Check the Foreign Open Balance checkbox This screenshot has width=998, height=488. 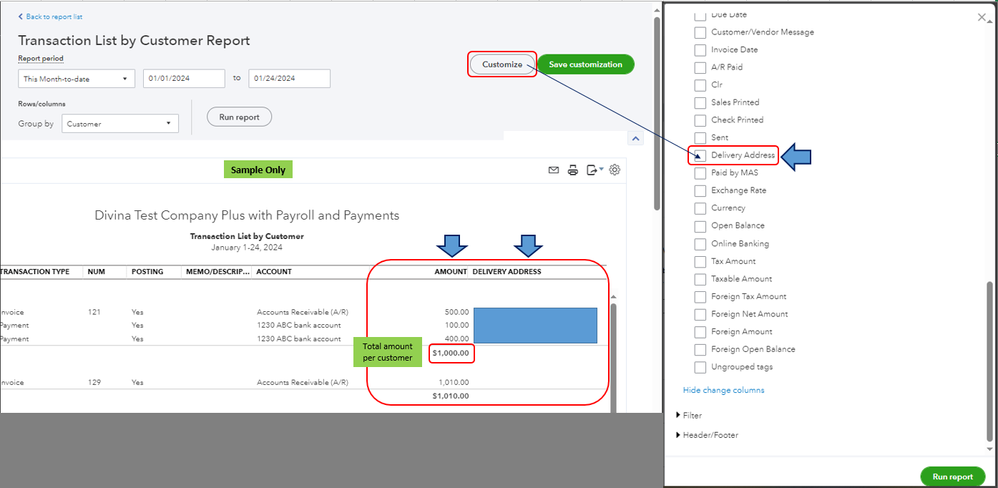pyautogui.click(x=700, y=349)
